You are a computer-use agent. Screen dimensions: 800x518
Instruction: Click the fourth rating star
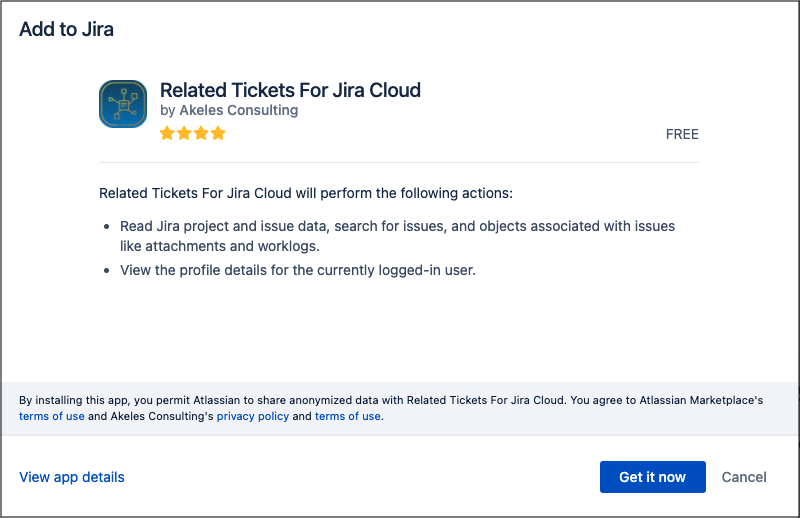[x=218, y=133]
